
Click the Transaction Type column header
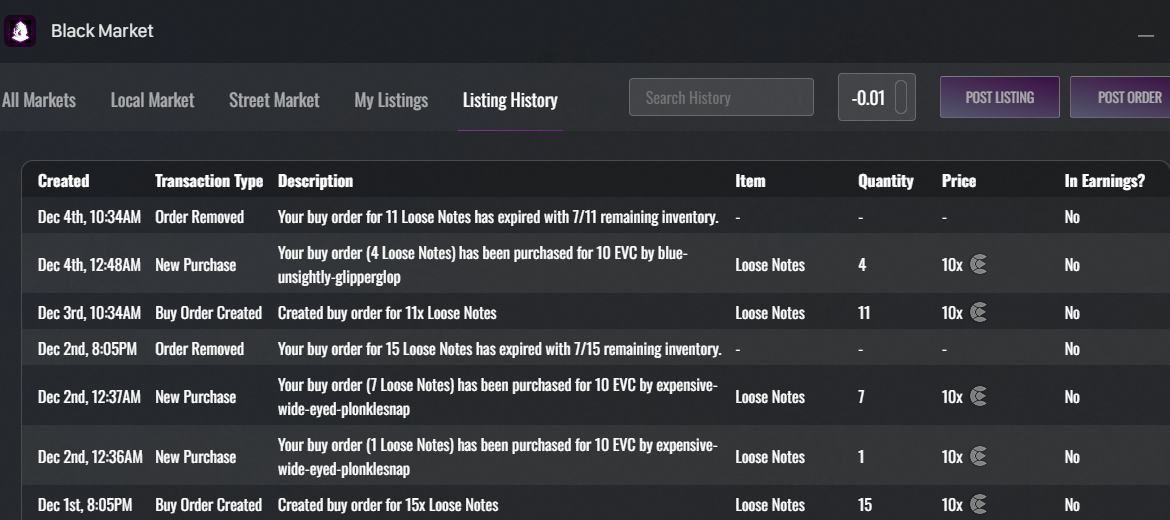[209, 181]
